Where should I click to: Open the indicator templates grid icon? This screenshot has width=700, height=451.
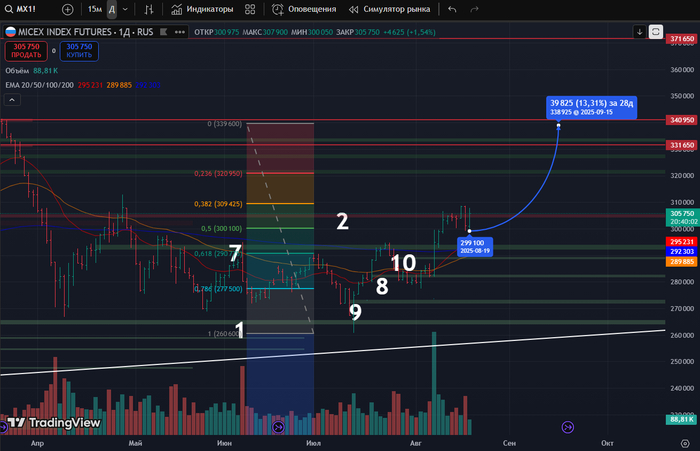[250, 9]
